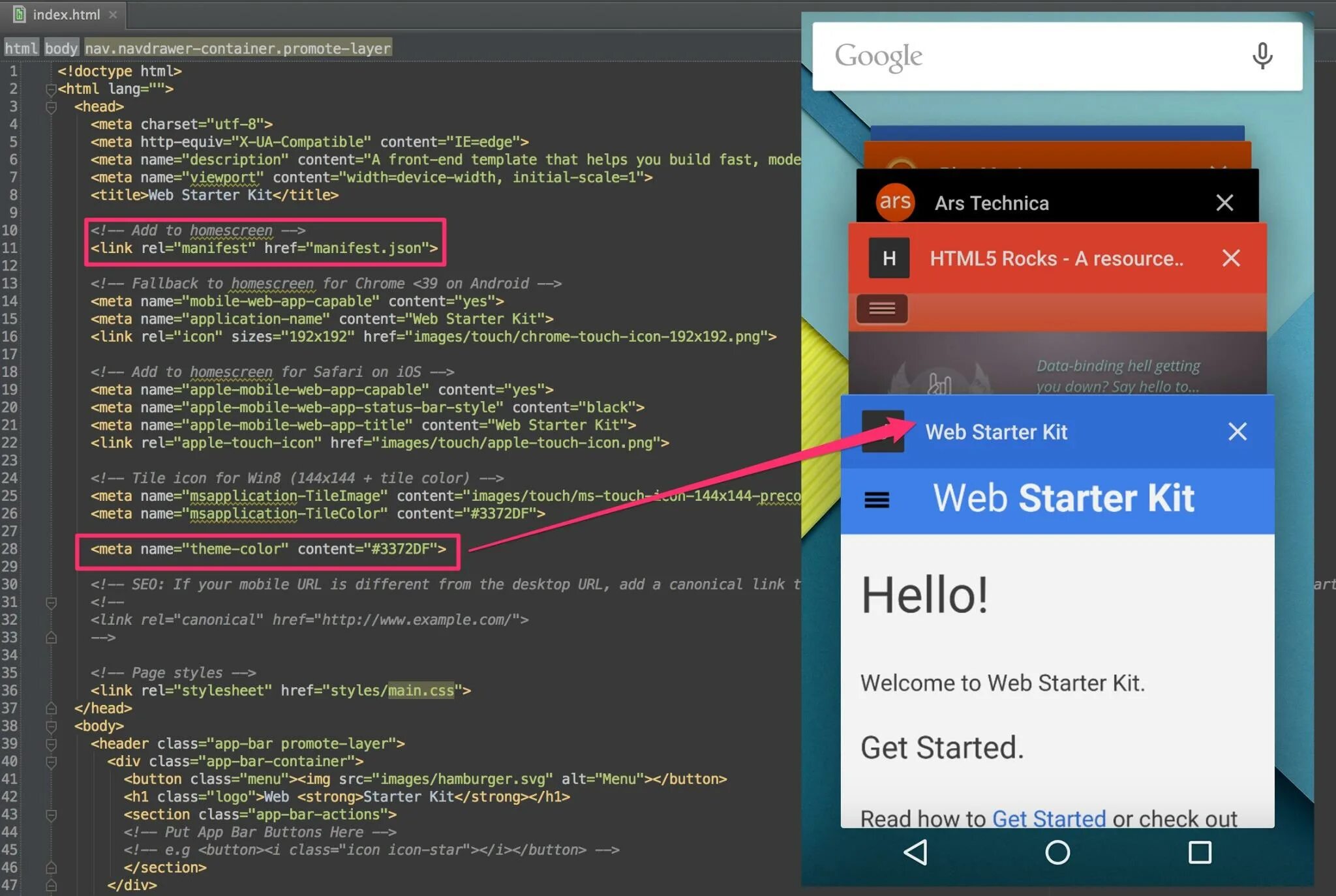1336x896 pixels.
Task: Collapse the body tag fold on line 38
Action: point(51,726)
